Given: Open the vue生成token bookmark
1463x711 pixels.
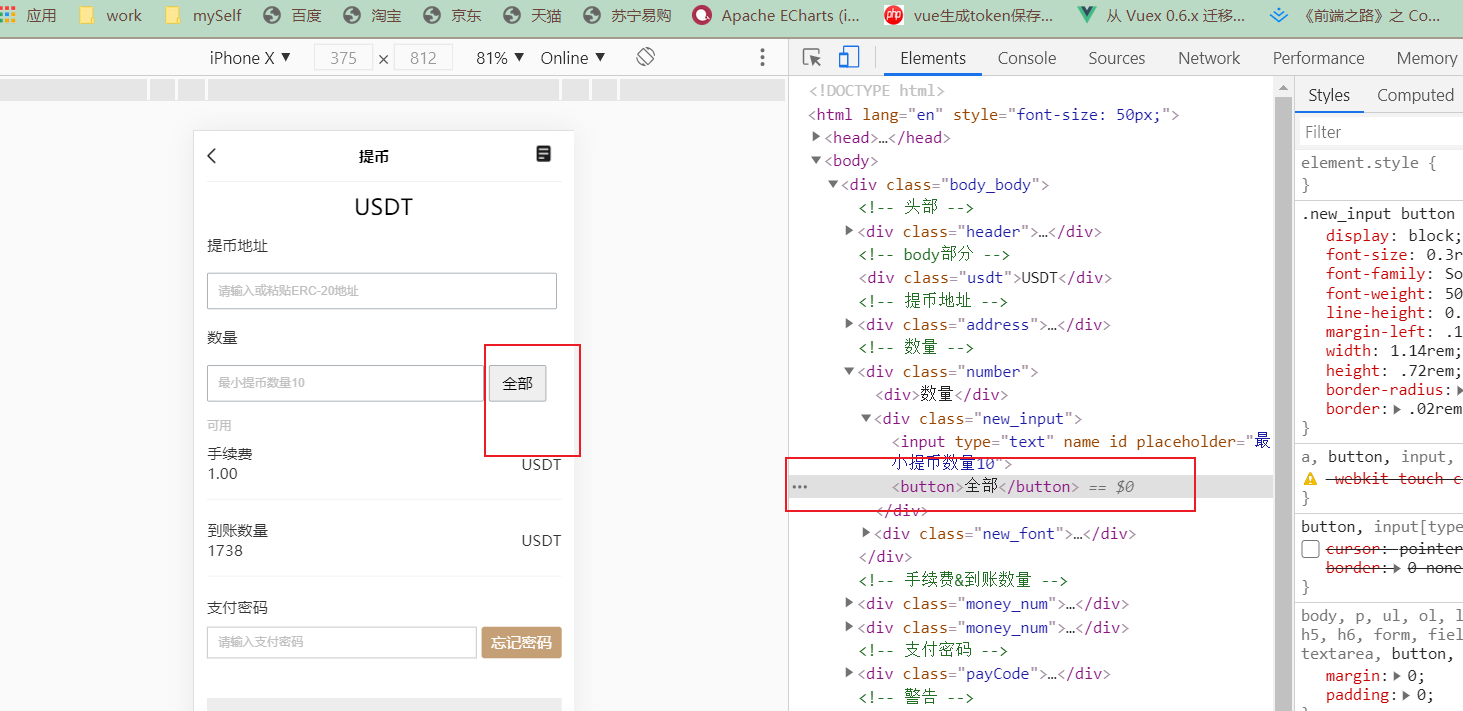Looking at the screenshot, I should click(x=969, y=15).
